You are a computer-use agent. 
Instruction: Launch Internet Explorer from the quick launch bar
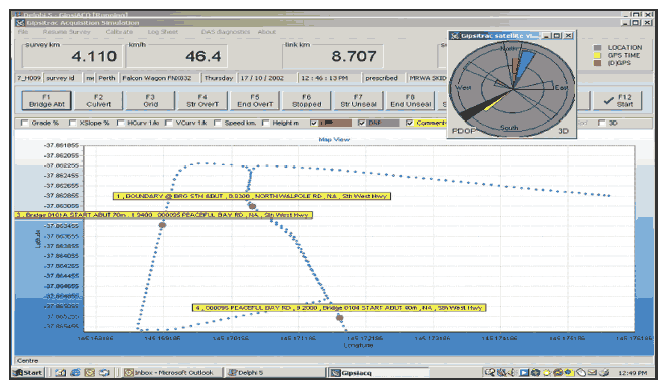(75, 373)
